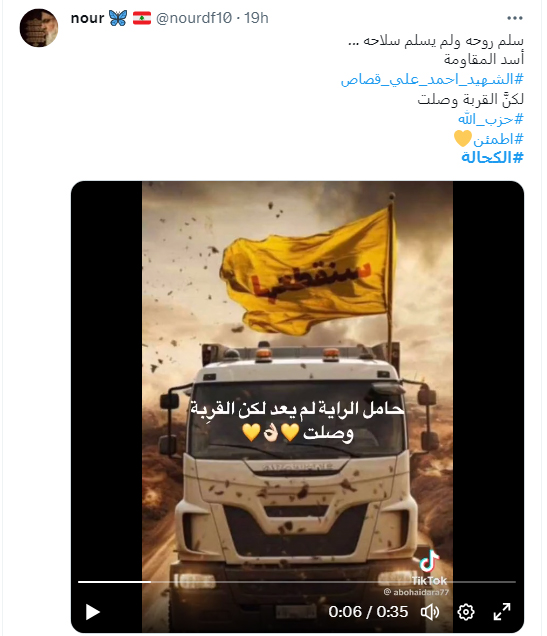Open hashtag #حزب_الله
Screen dimensions: 547x636
coord(491,119)
